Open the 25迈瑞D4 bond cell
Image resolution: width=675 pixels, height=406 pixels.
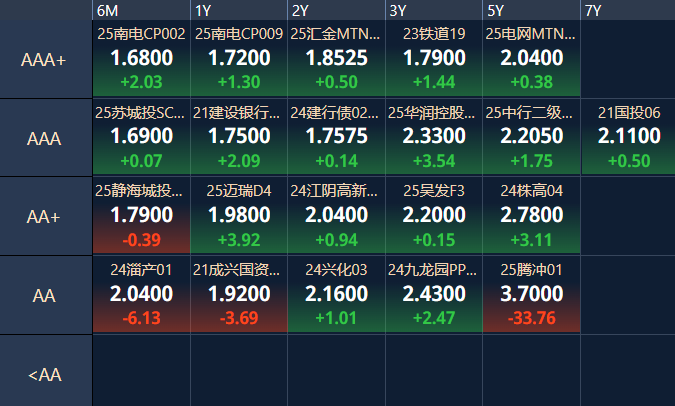tap(238, 216)
